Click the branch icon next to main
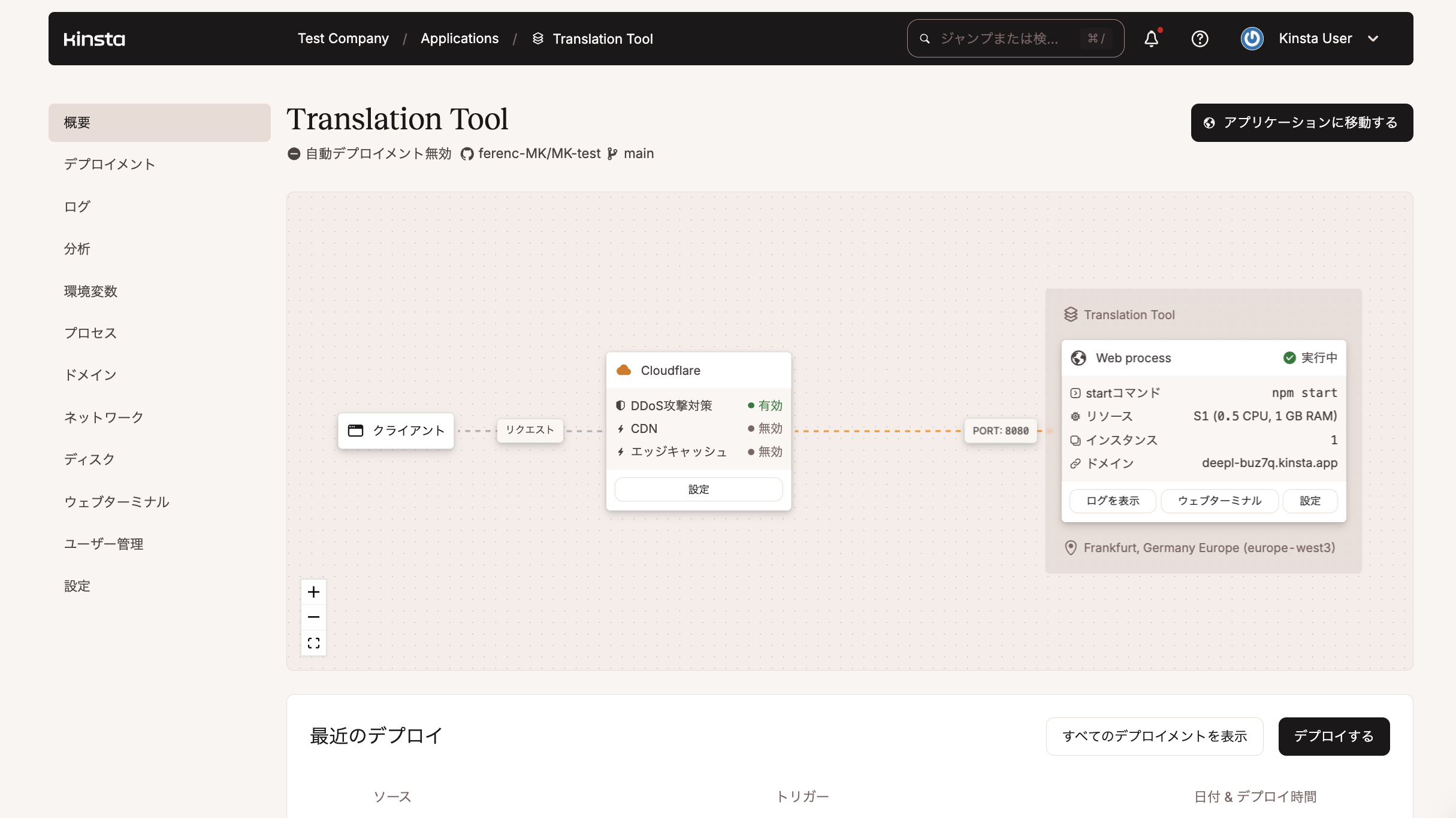This screenshot has height=818, width=1456. pyautogui.click(x=612, y=153)
